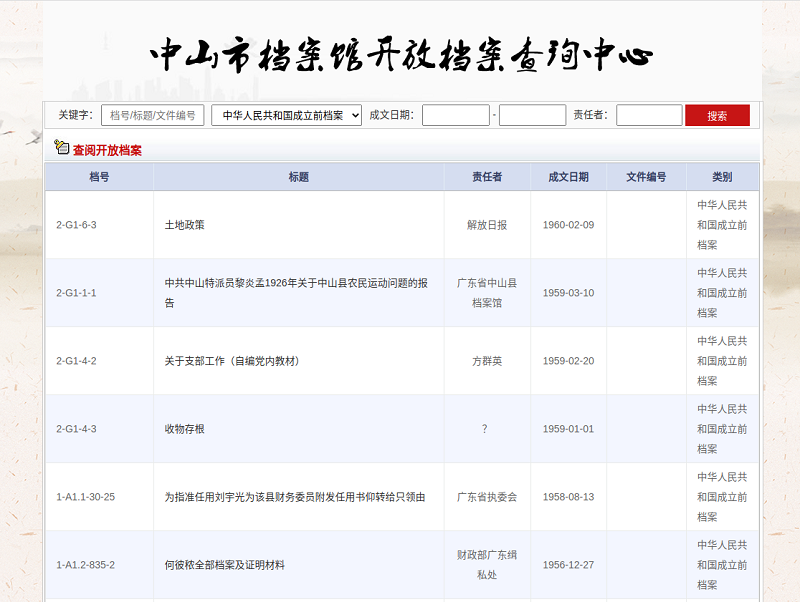
Task: Click the title about 黎炎孟1926年 report
Action: click(296, 293)
